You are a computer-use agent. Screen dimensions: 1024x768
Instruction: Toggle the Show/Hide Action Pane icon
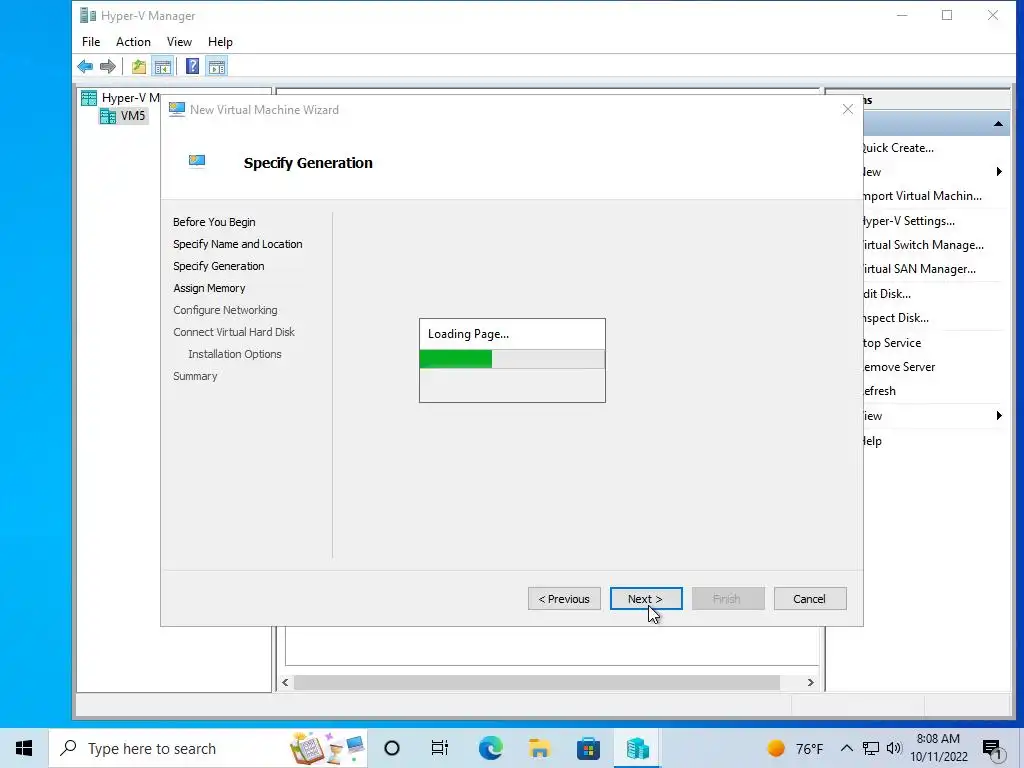(x=217, y=66)
